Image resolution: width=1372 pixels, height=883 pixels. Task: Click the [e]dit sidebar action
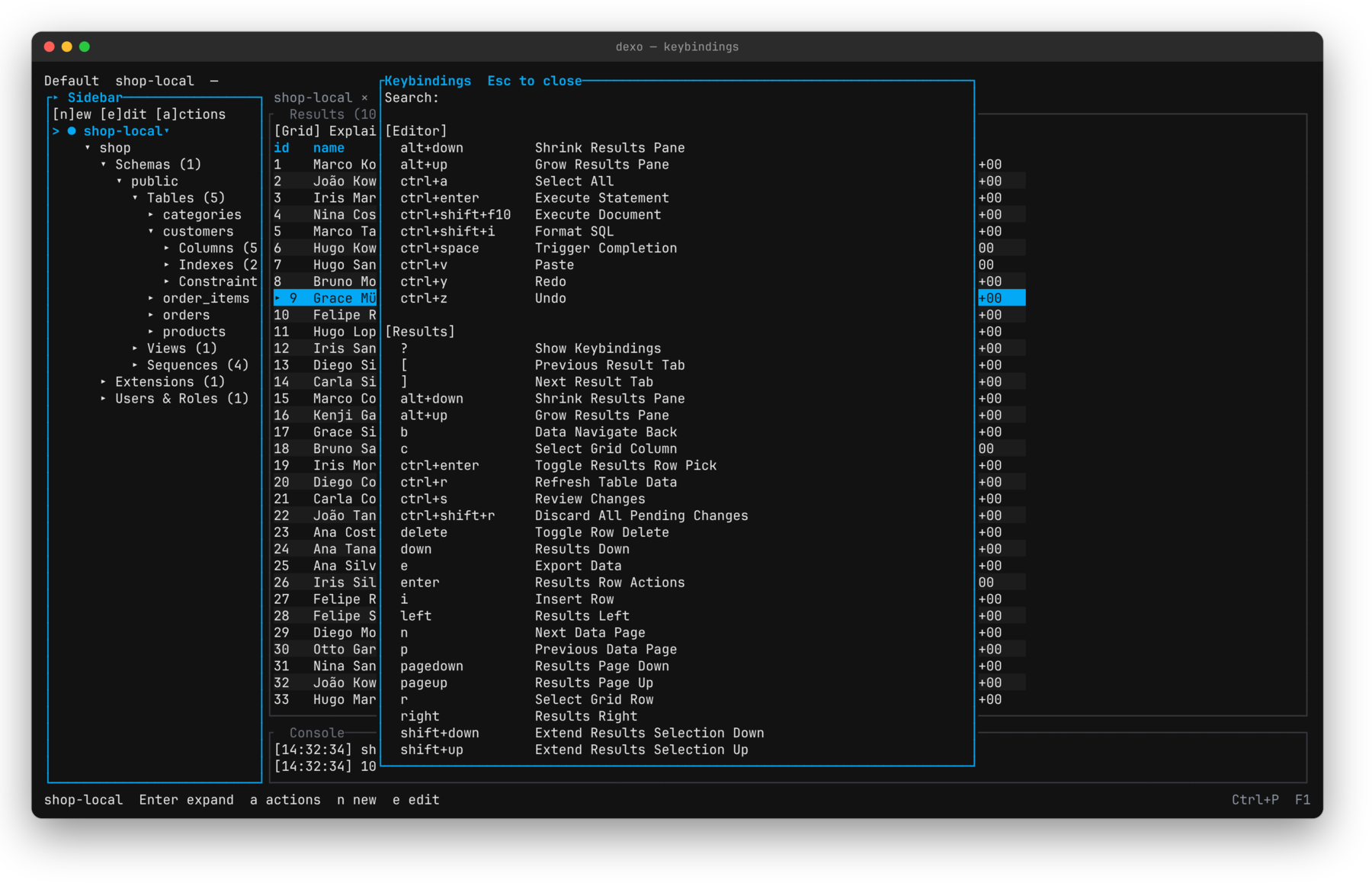pos(123,114)
